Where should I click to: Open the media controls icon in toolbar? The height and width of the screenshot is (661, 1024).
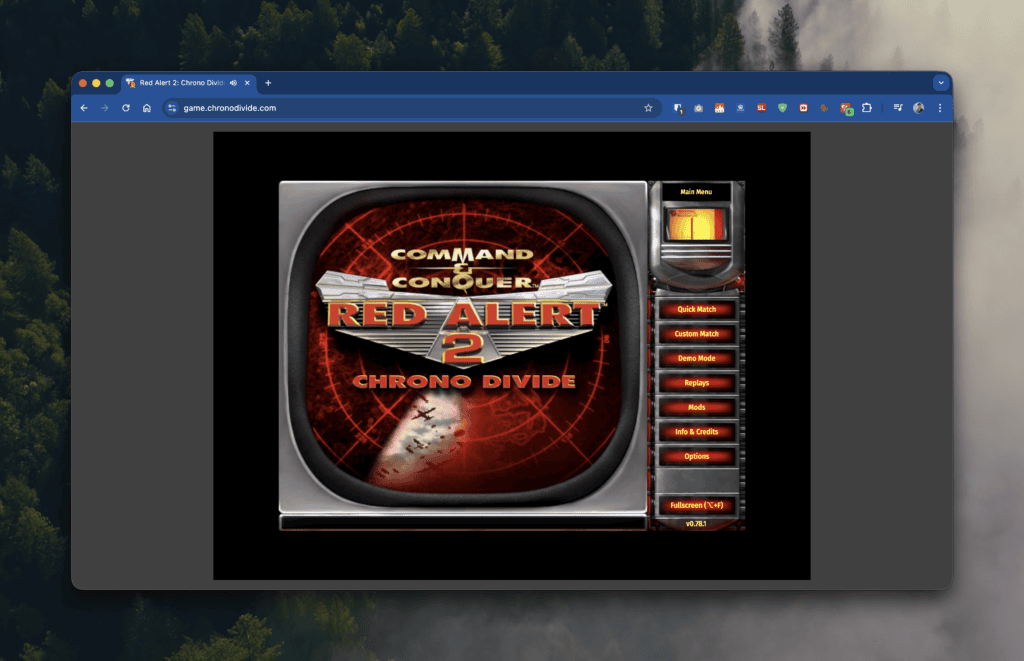(897, 107)
